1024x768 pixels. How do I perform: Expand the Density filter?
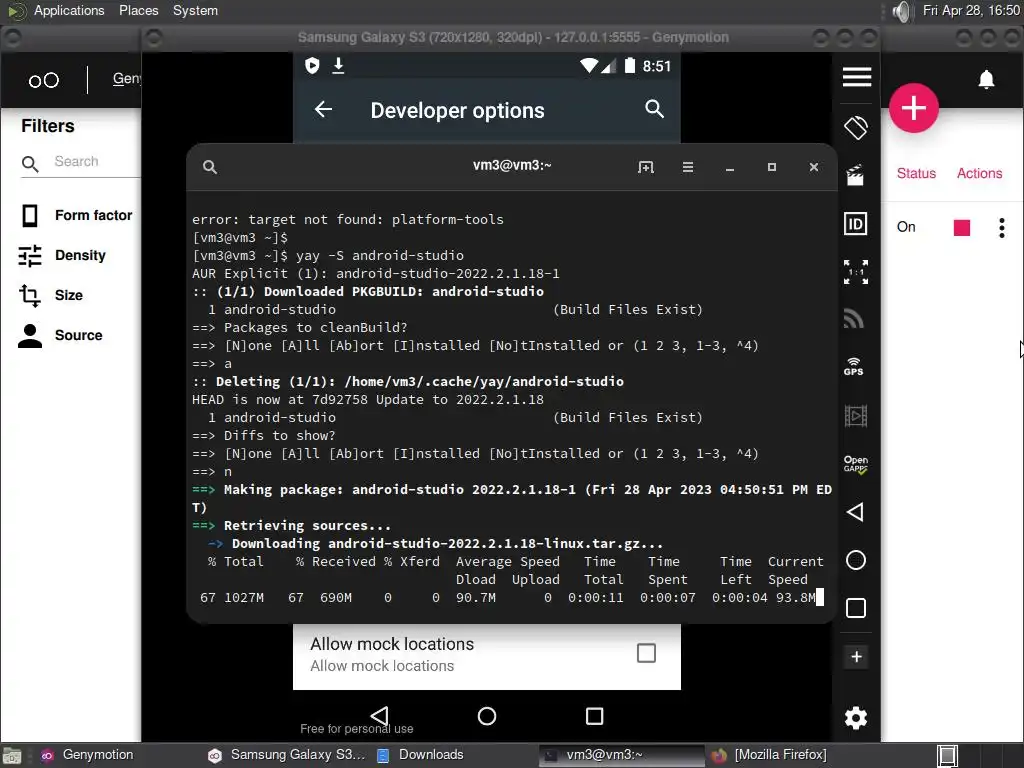pyautogui.click(x=63, y=255)
